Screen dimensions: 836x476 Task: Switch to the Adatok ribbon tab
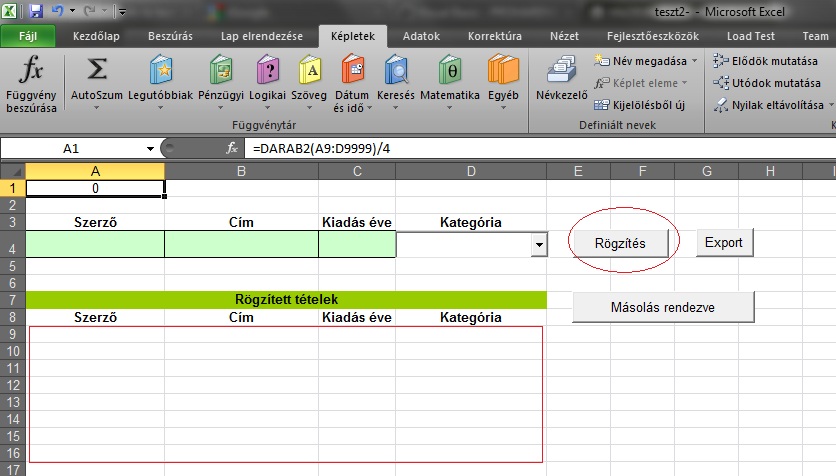421,36
